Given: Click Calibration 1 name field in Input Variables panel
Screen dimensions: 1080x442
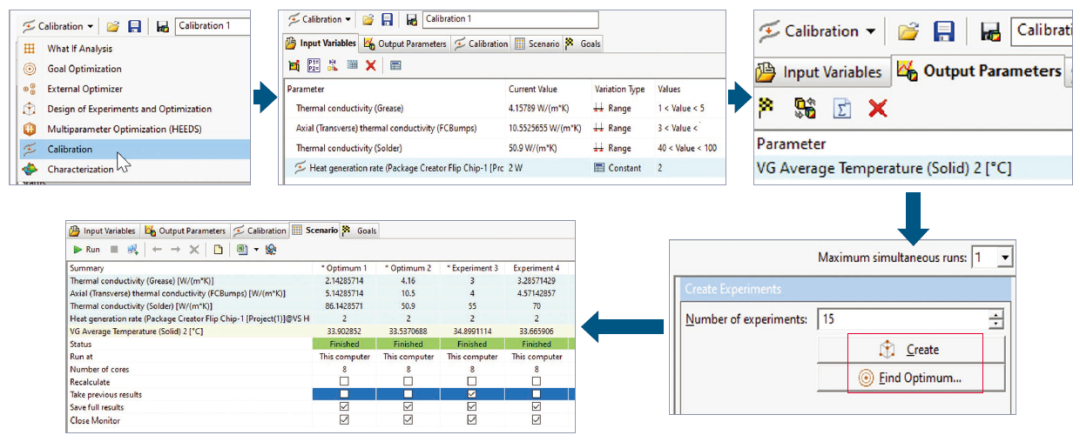Looking at the screenshot, I should [x=510, y=19].
